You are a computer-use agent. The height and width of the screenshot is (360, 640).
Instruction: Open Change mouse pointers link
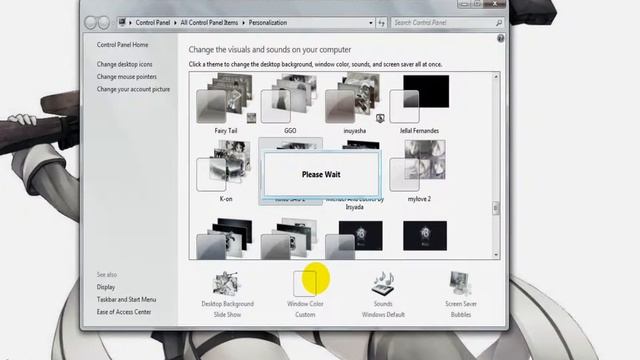click(127, 77)
